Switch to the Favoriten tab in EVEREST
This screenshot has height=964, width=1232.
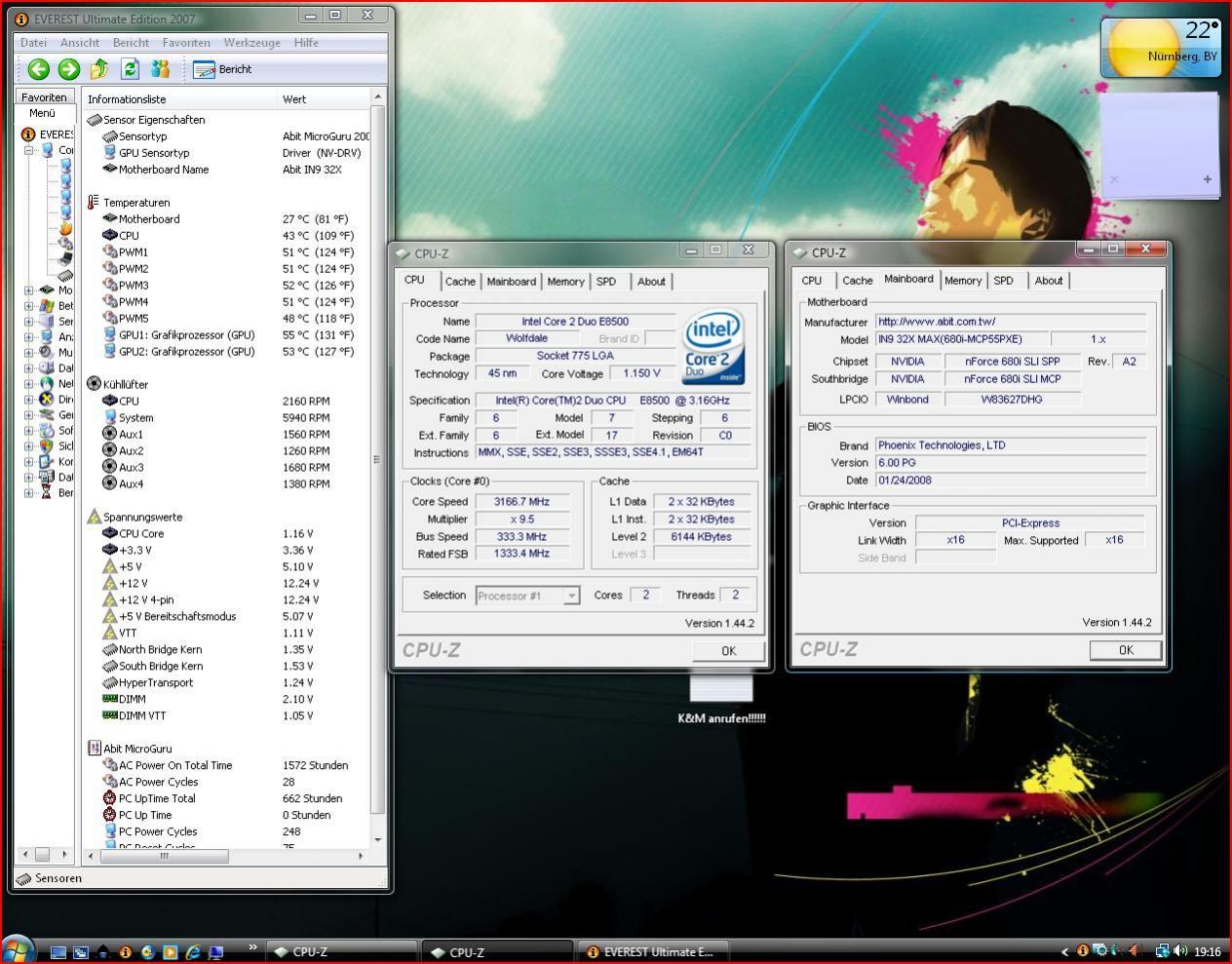pos(44,97)
